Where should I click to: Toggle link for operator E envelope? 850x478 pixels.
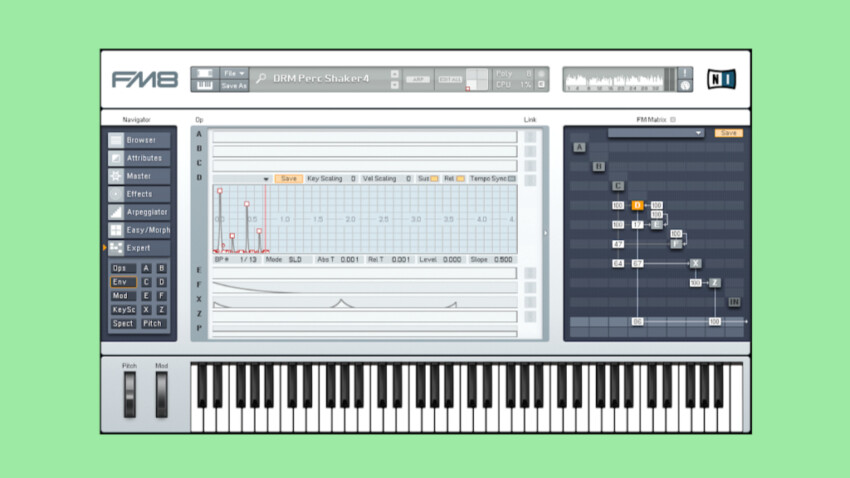tap(530, 273)
